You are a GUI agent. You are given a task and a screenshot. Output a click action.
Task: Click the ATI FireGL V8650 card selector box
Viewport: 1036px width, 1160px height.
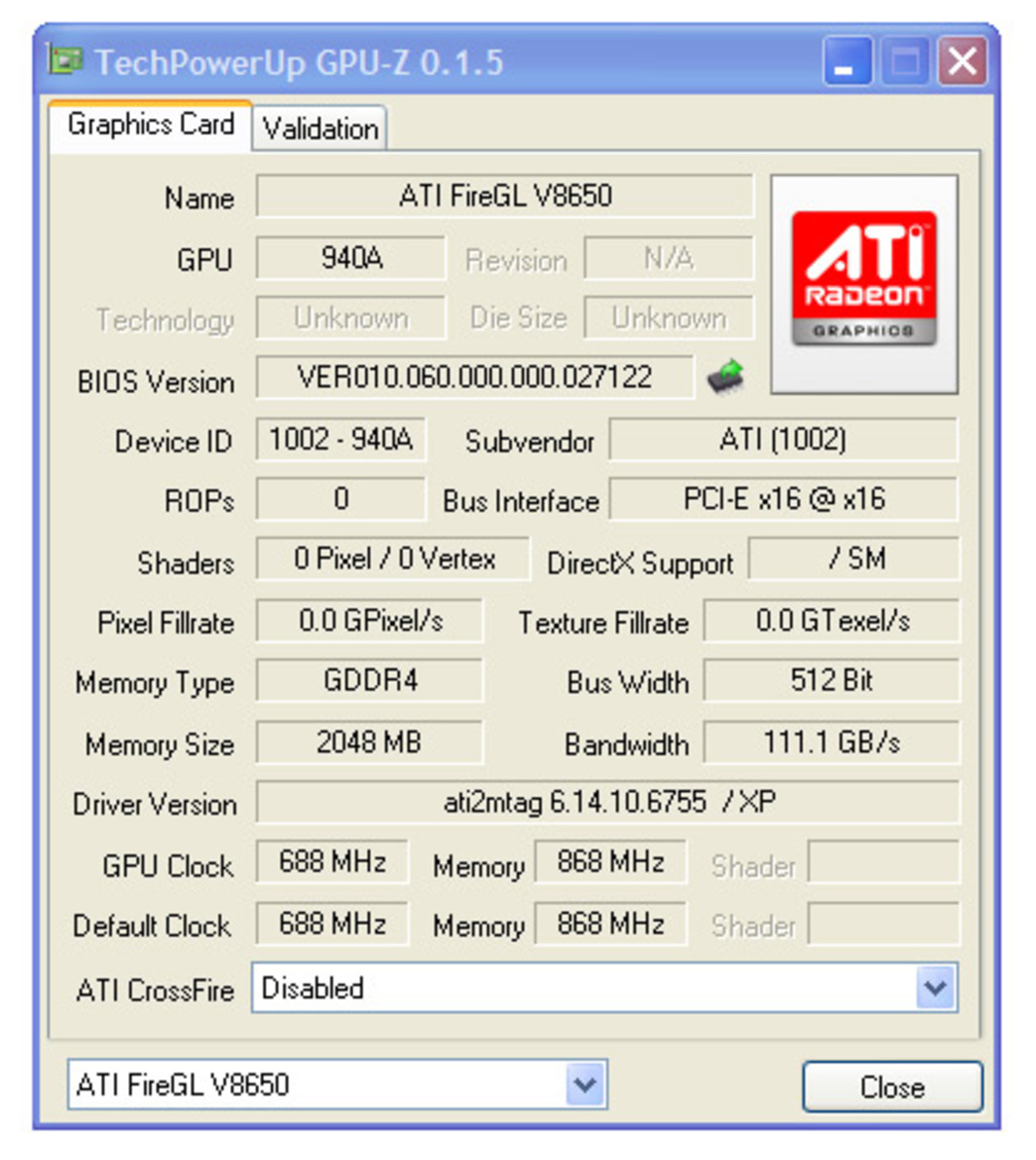(337, 1085)
